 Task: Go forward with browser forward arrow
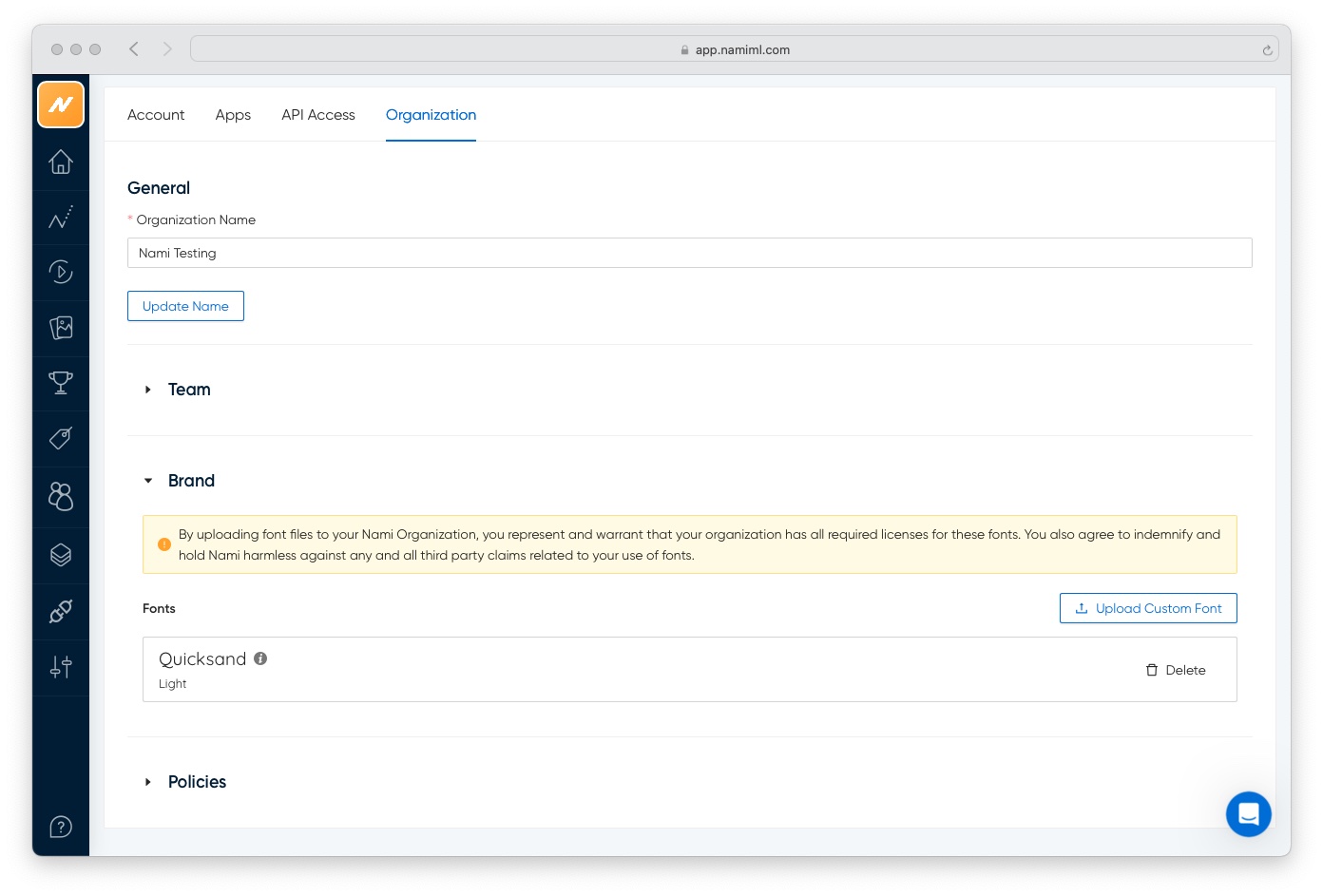tap(167, 48)
